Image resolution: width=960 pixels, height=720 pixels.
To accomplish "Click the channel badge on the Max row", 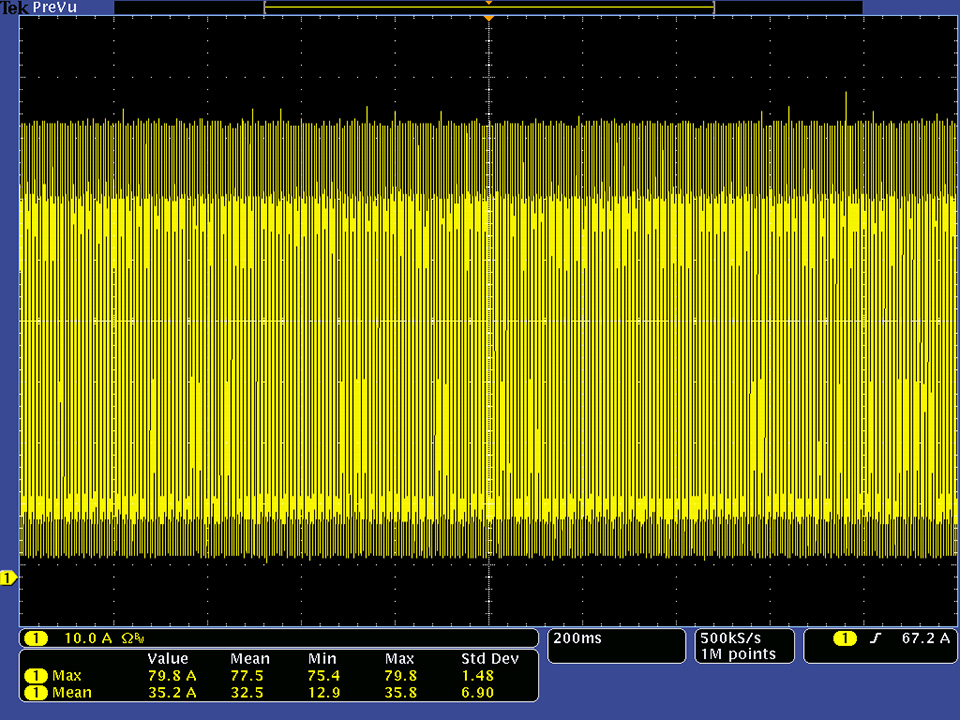I will pos(36,675).
